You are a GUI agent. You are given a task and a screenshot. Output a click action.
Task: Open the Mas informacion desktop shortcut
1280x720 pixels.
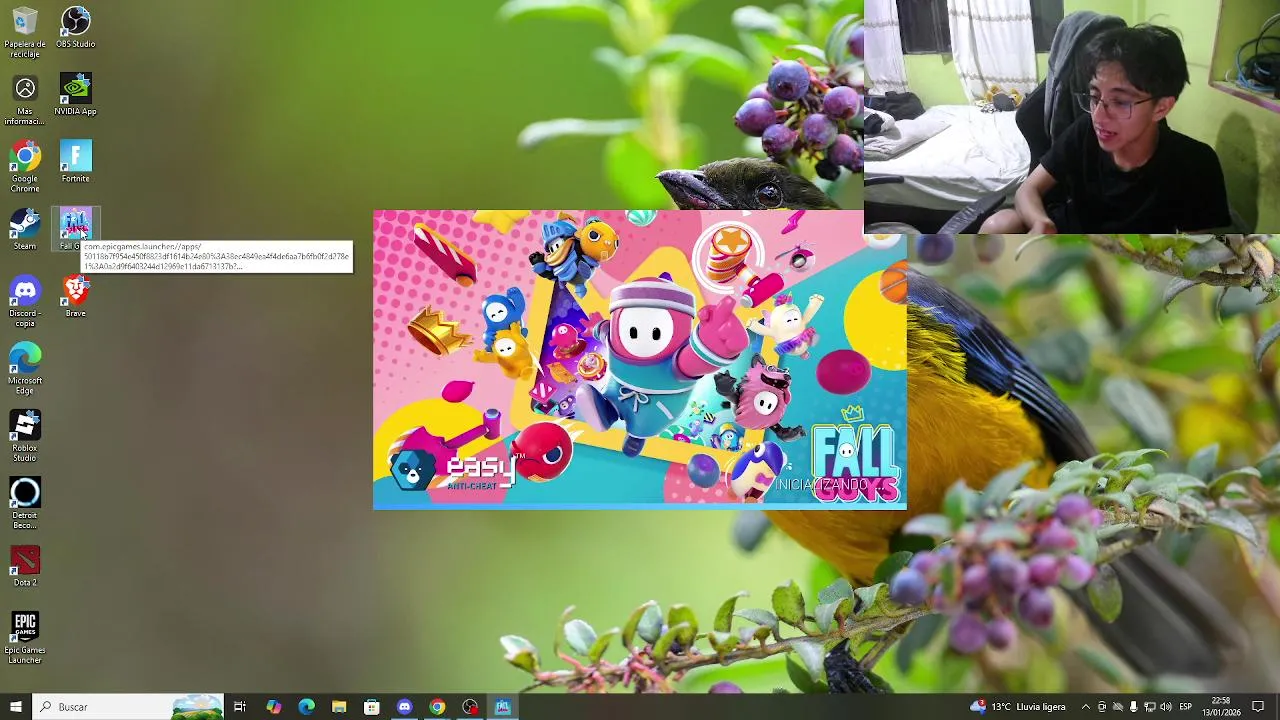(x=25, y=100)
